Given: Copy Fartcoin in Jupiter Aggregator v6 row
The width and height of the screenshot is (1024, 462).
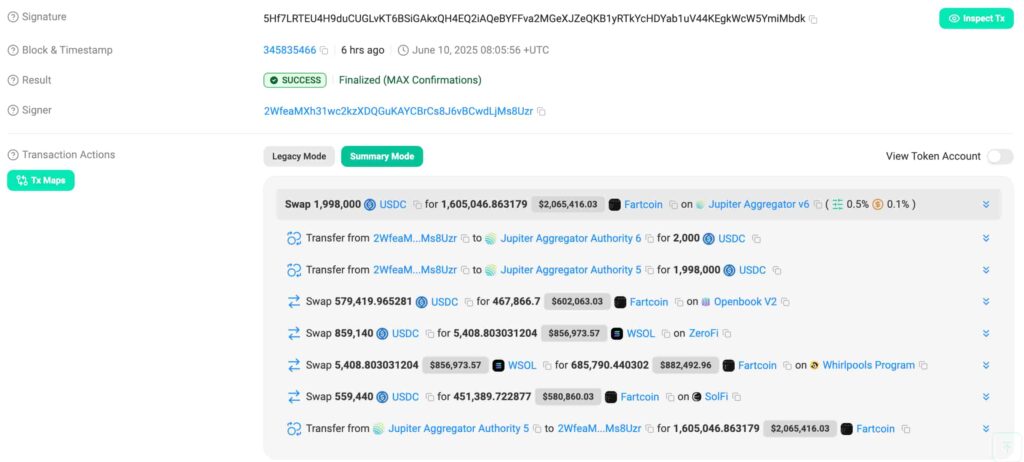Looking at the screenshot, I should click(x=673, y=205).
